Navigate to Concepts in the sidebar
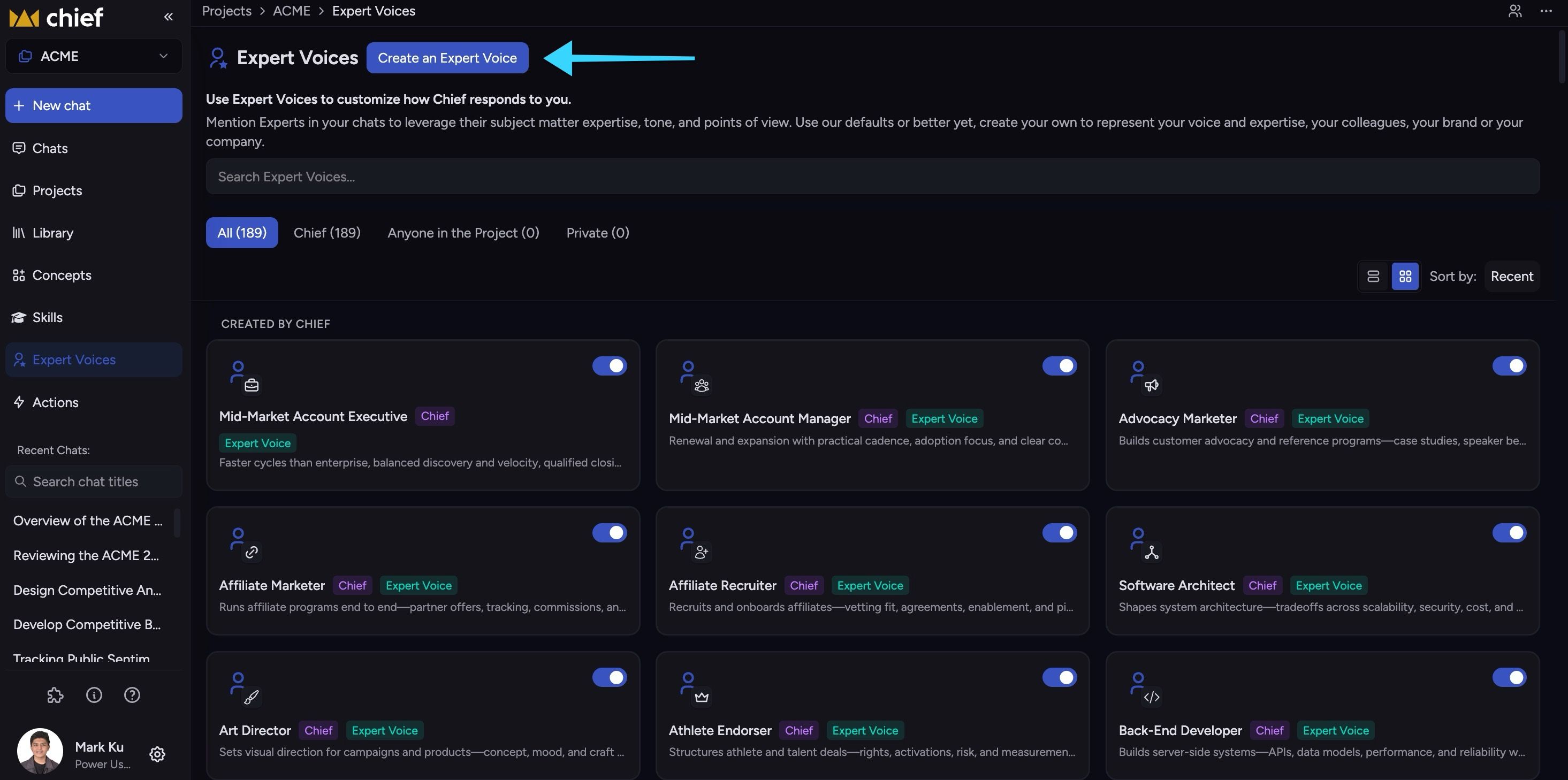The height and width of the screenshot is (780, 1568). 94,275
